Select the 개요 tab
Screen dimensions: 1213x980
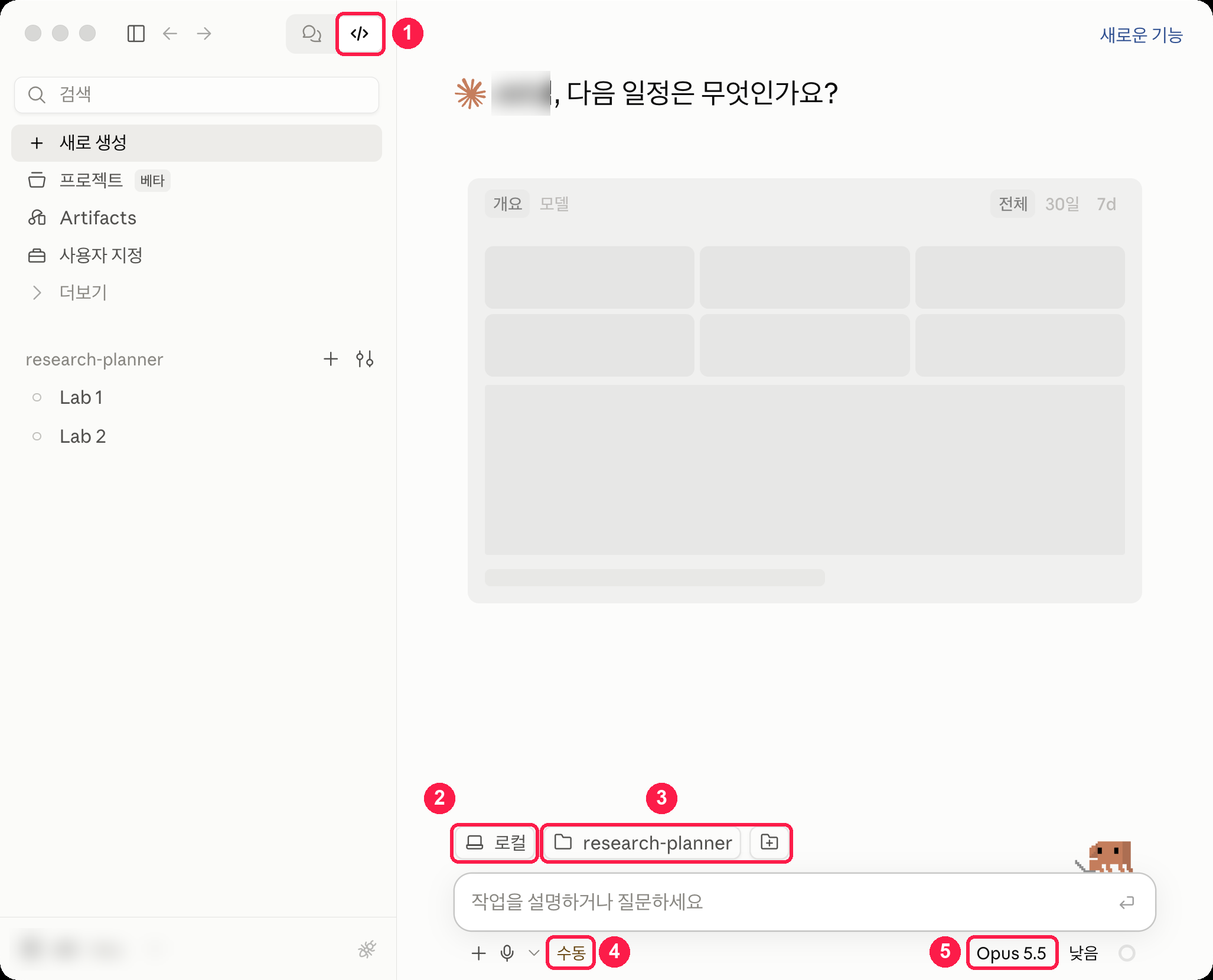(x=508, y=204)
